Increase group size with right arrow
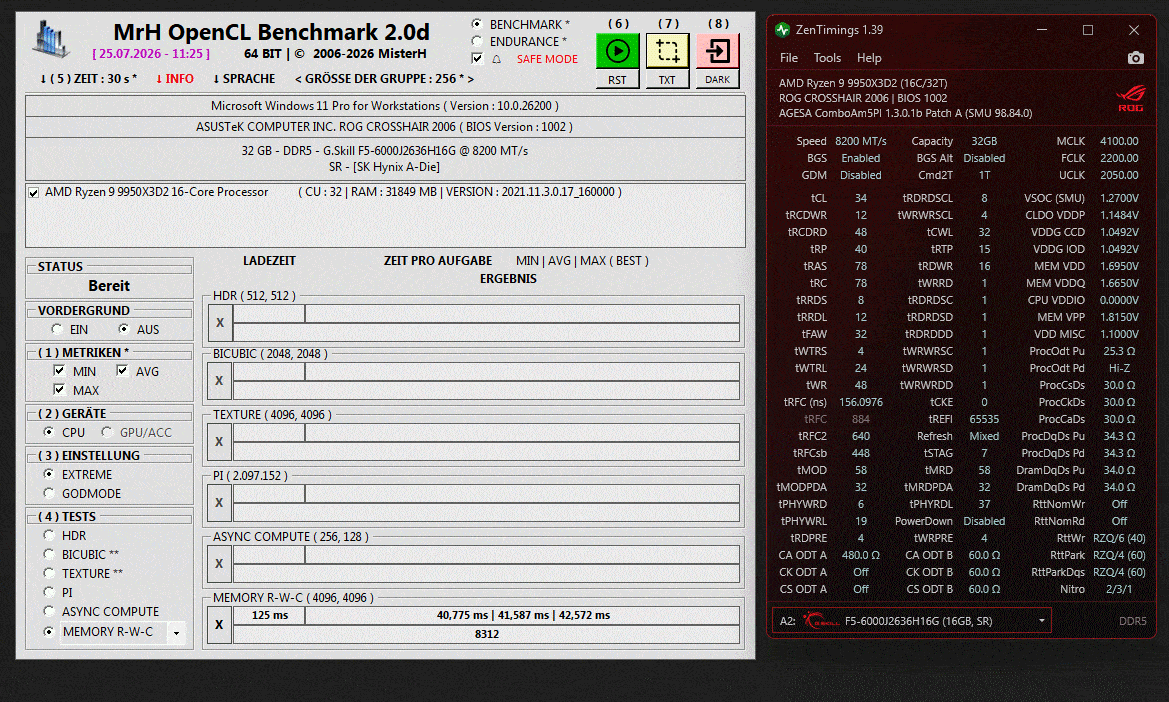This screenshot has width=1169, height=702. coord(470,79)
